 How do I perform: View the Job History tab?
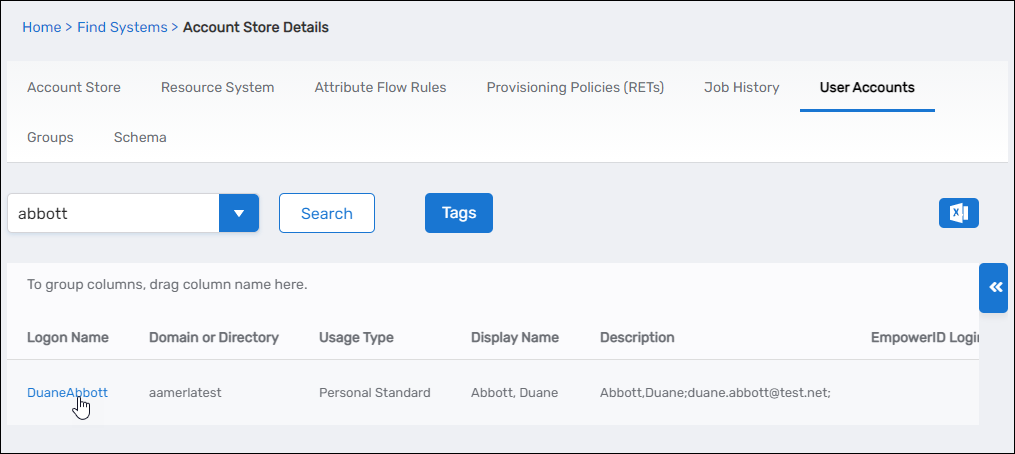(x=741, y=87)
